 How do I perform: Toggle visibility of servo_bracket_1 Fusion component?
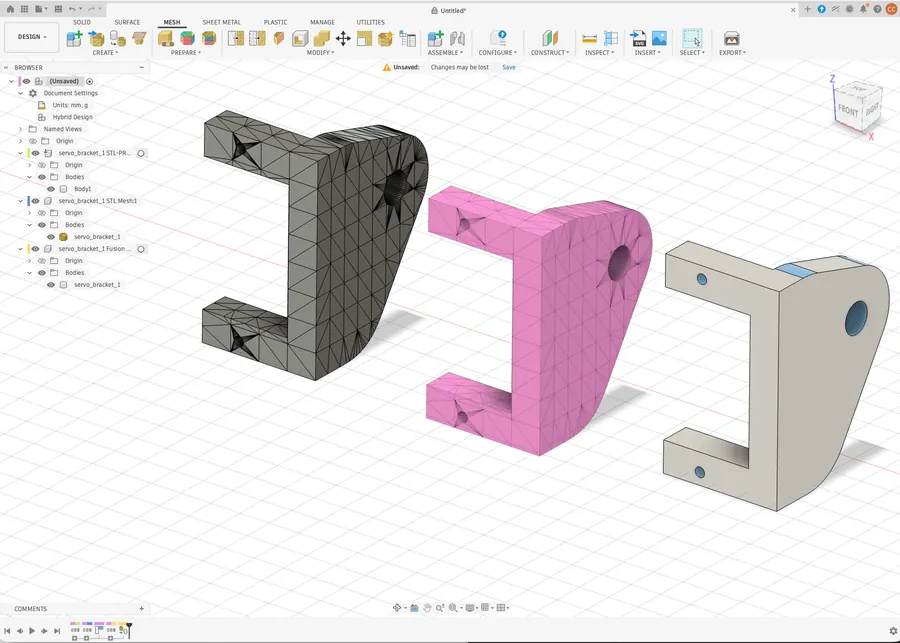[36, 249]
